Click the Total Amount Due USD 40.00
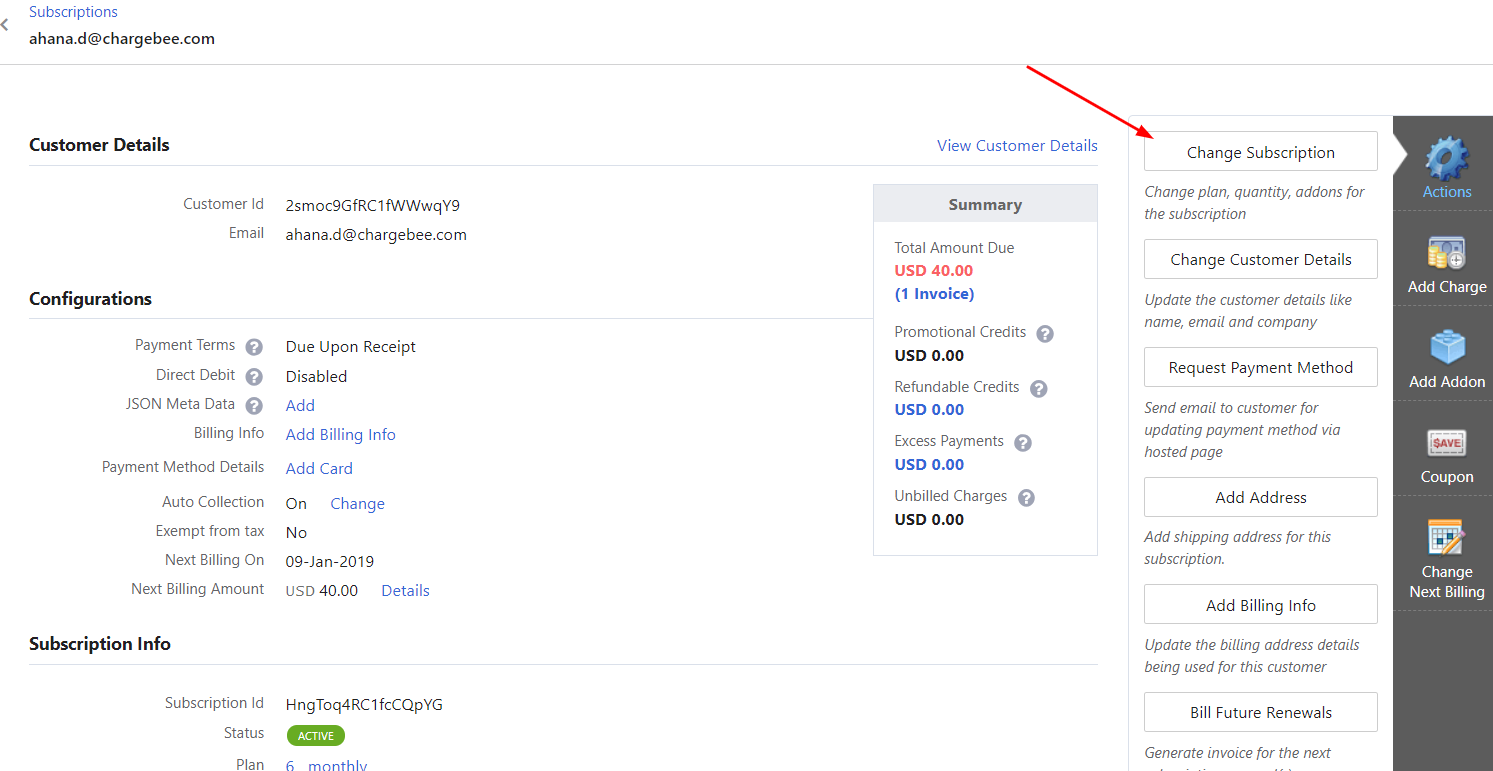 pyautogui.click(x=934, y=271)
